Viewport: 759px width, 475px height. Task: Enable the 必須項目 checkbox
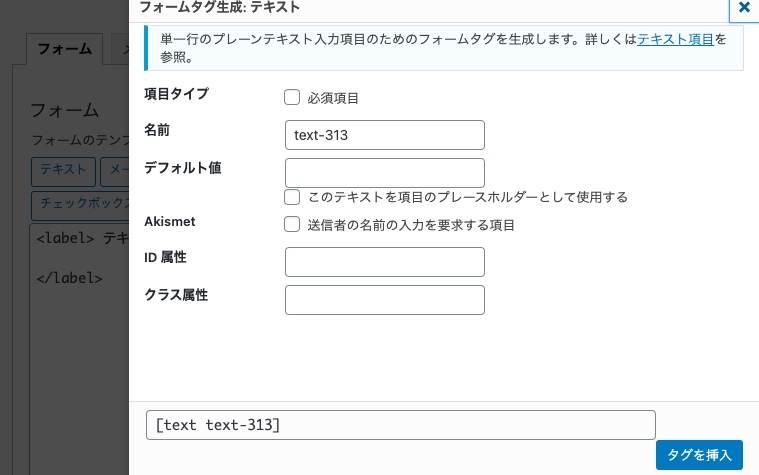[x=292, y=98]
